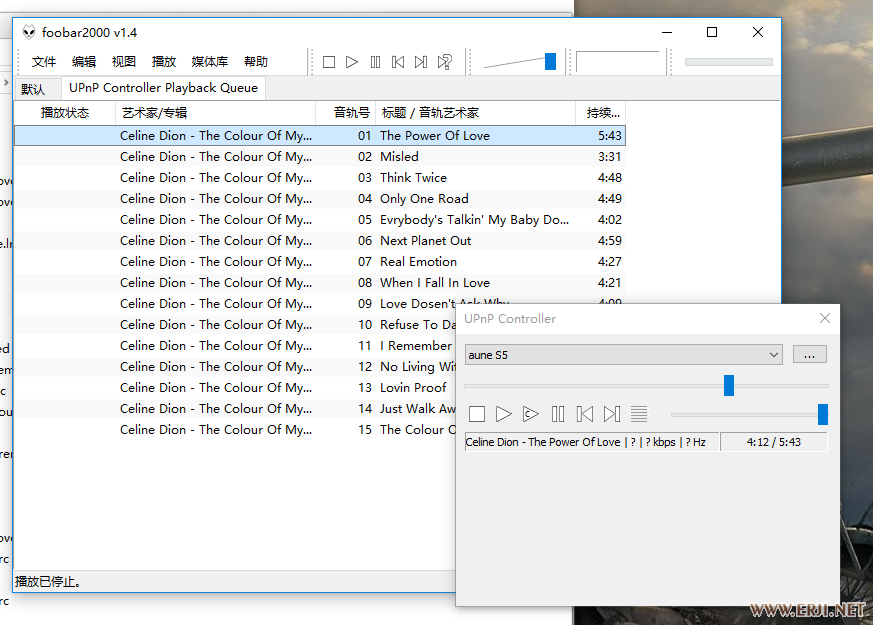Skip to next track in UPnP Controller
This screenshot has width=873, height=625.
click(612, 414)
